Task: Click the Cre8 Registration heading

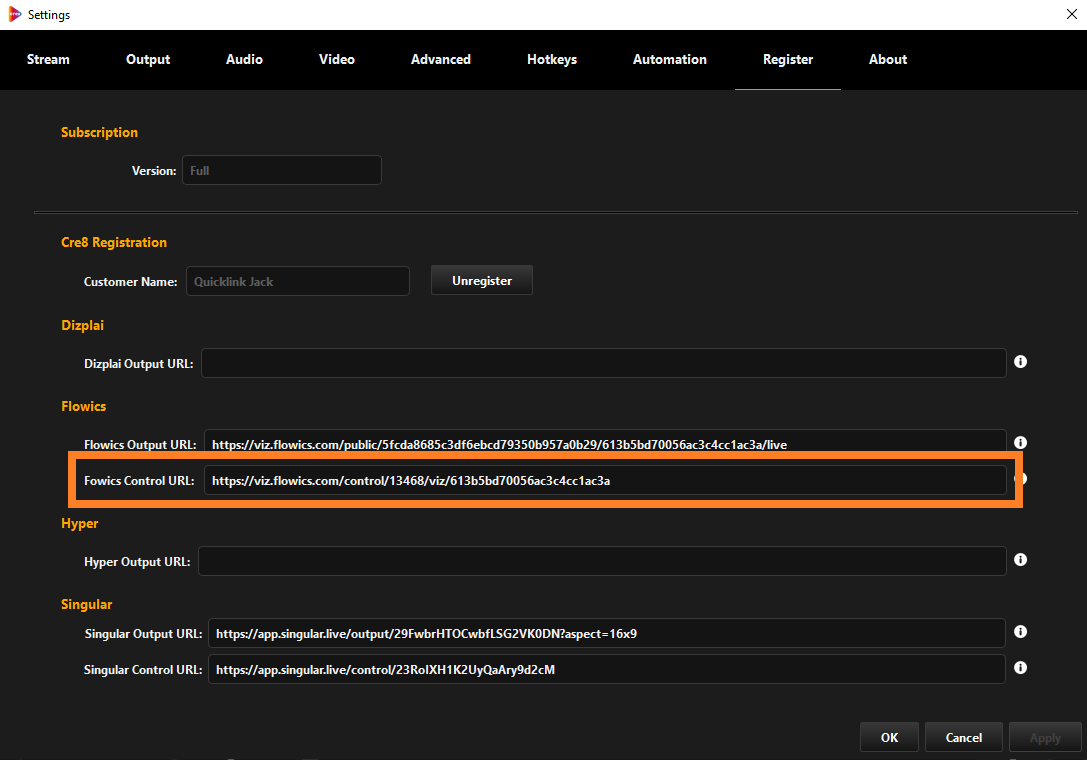Action: coord(114,242)
